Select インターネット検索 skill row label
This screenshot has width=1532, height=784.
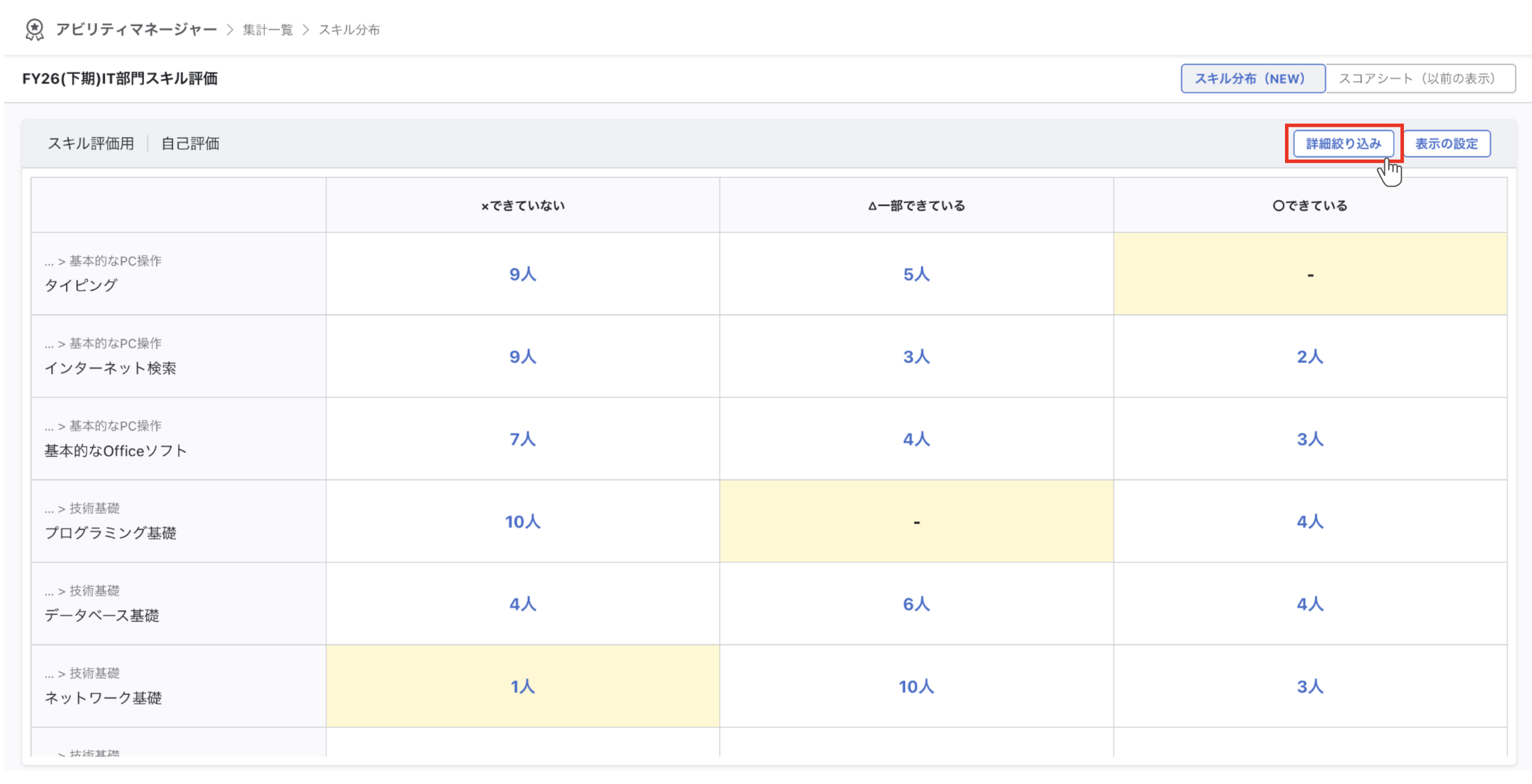(111, 368)
